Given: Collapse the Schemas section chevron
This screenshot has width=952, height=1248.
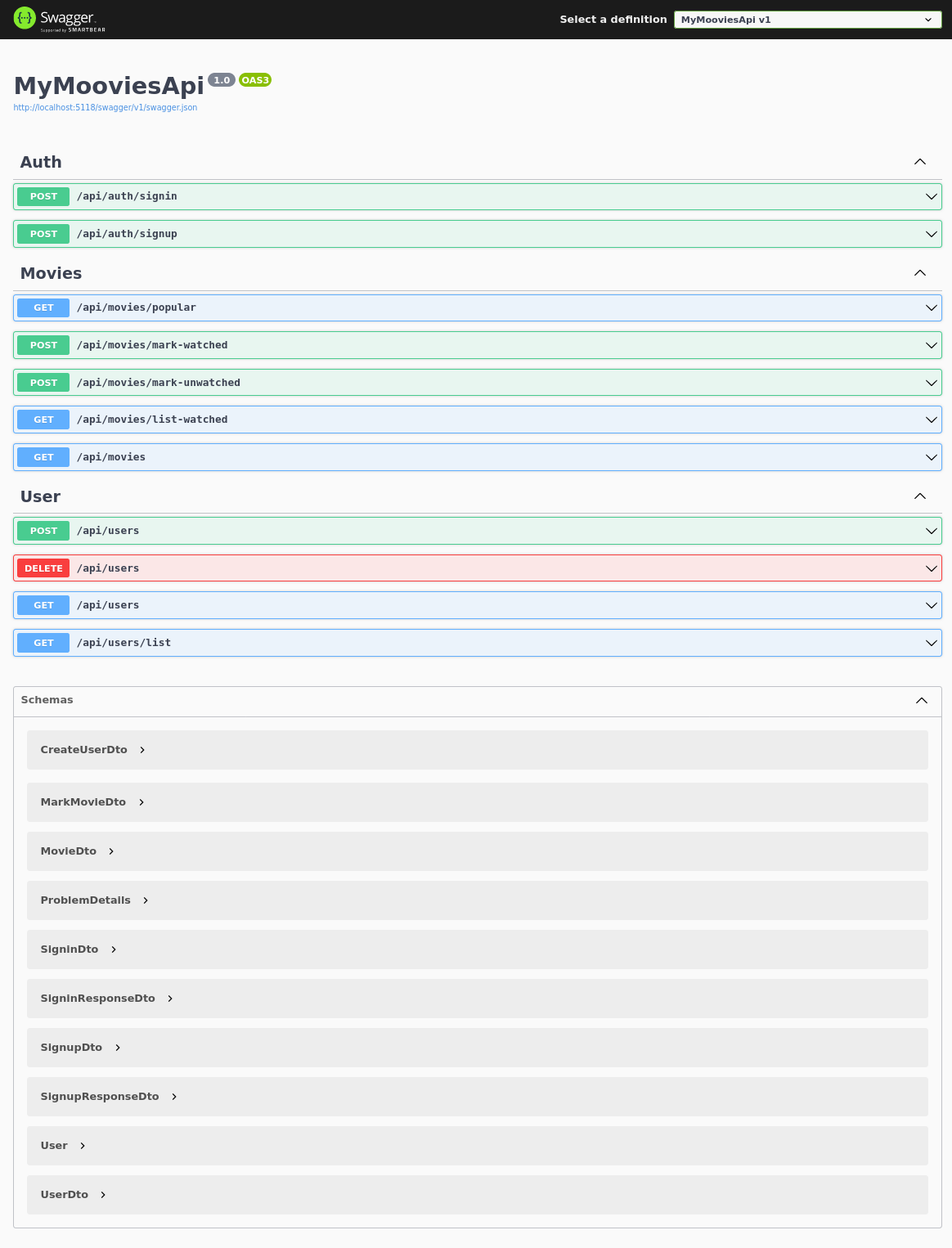Looking at the screenshot, I should click(922, 700).
